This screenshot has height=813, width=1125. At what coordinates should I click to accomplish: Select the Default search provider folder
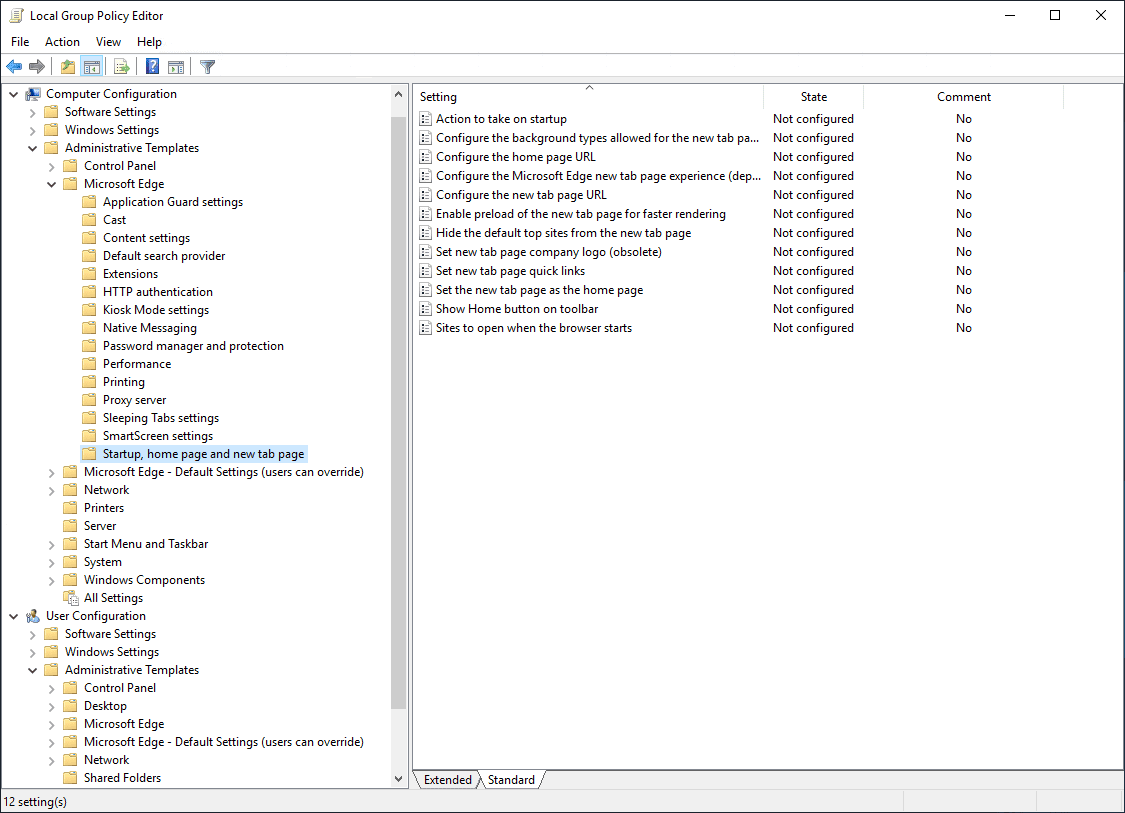164,255
